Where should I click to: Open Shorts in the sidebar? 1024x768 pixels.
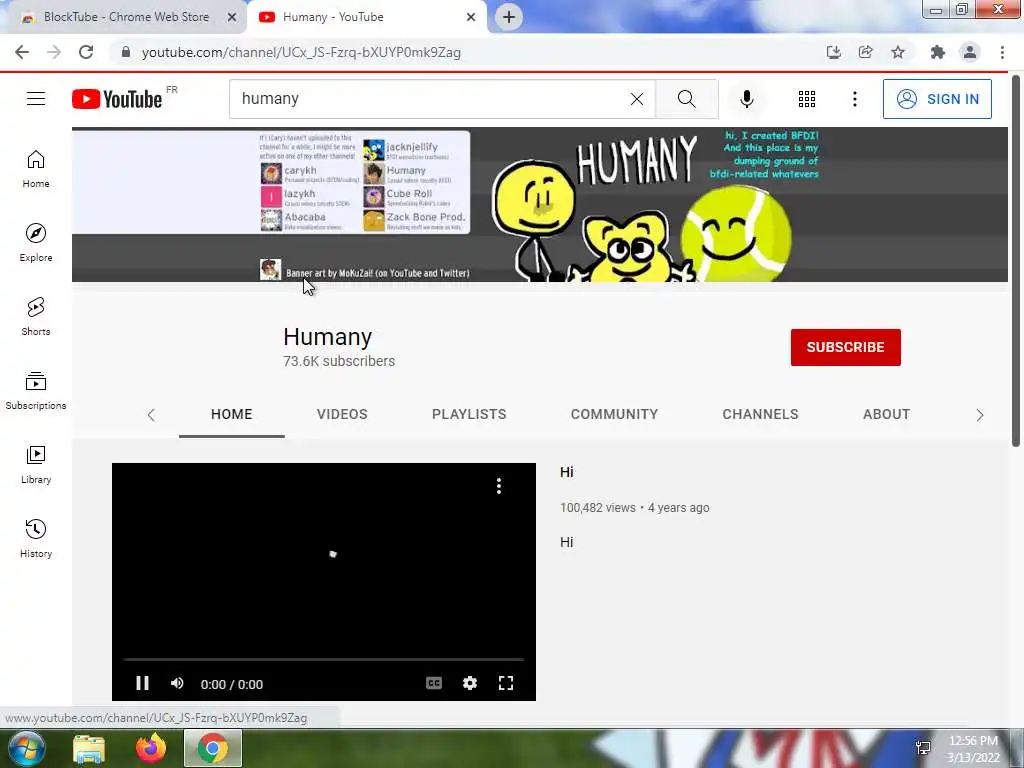point(36,317)
